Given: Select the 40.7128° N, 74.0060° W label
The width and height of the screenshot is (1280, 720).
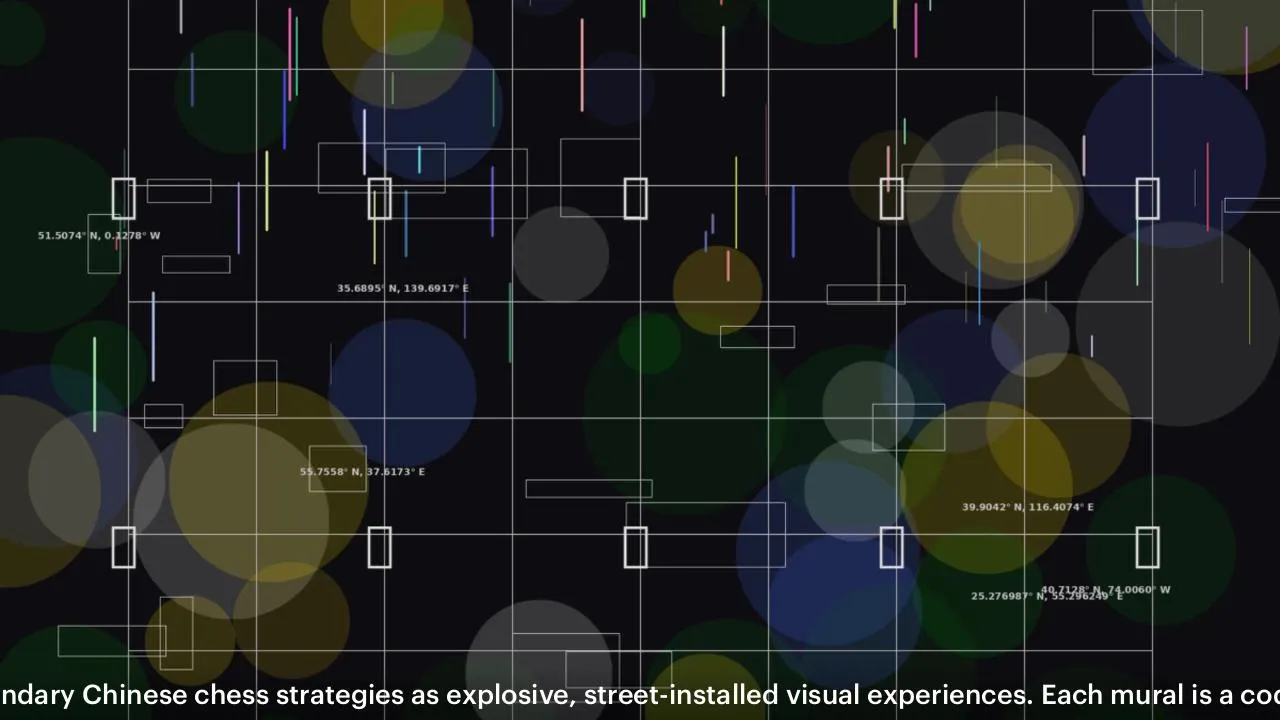Looking at the screenshot, I should 1106,590.
